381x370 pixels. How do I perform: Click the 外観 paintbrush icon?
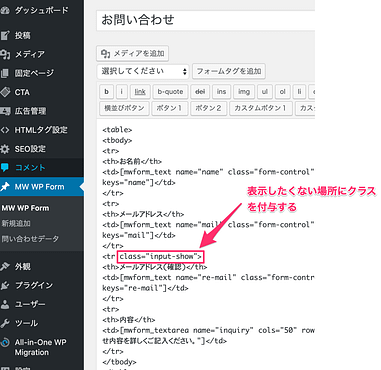[x=5, y=266]
